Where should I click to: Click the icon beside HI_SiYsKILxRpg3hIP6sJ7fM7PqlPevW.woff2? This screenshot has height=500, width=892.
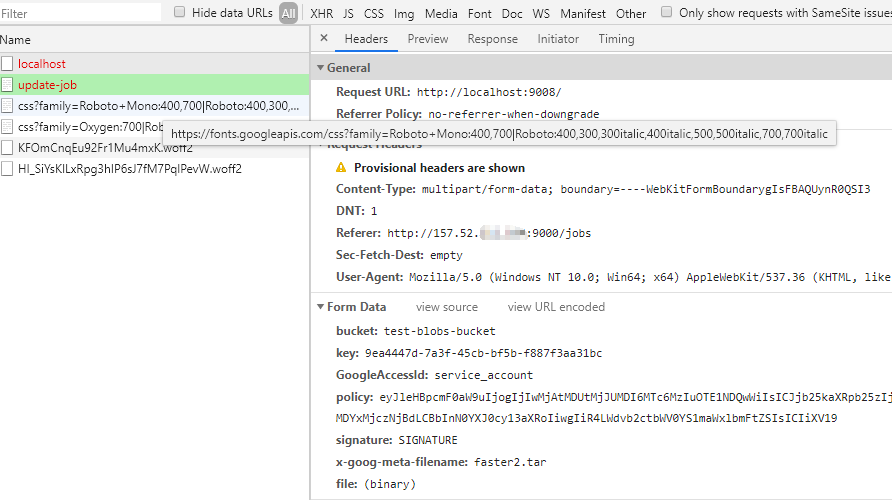[x=7, y=169]
